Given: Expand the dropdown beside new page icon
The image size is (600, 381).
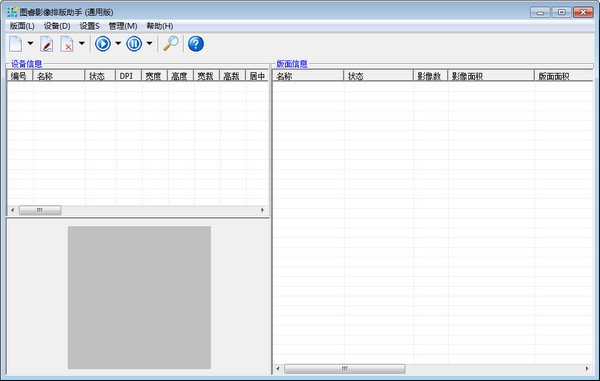Looking at the screenshot, I should point(30,44).
